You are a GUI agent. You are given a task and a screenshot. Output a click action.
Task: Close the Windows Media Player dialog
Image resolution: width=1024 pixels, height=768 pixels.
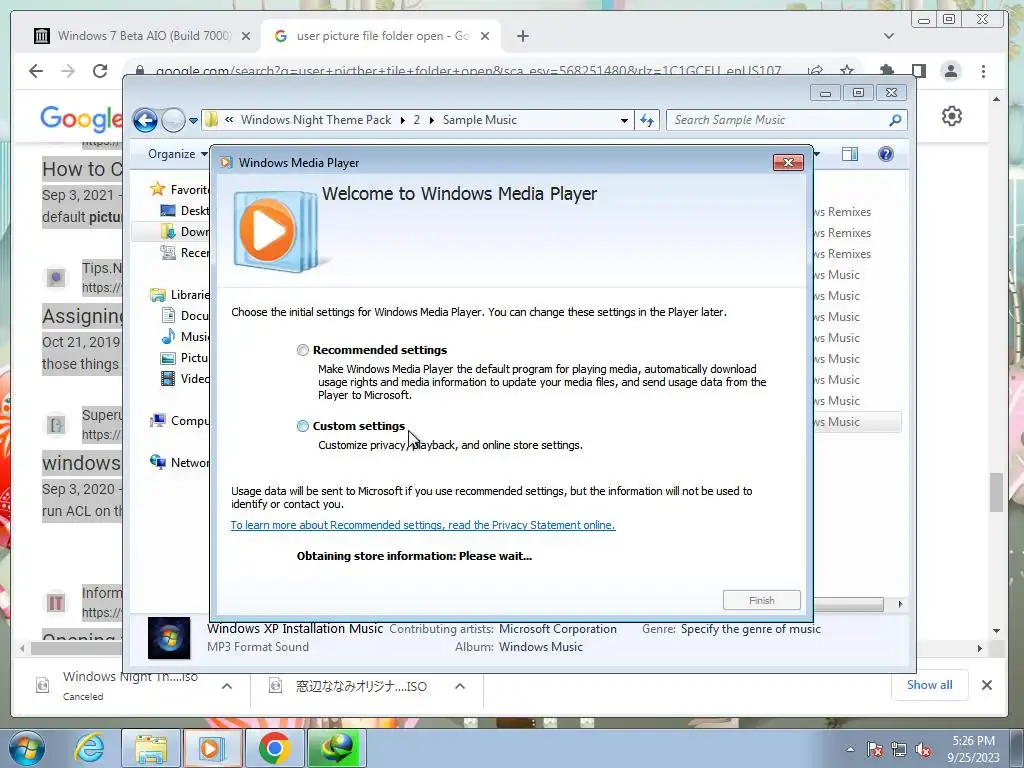coord(788,163)
